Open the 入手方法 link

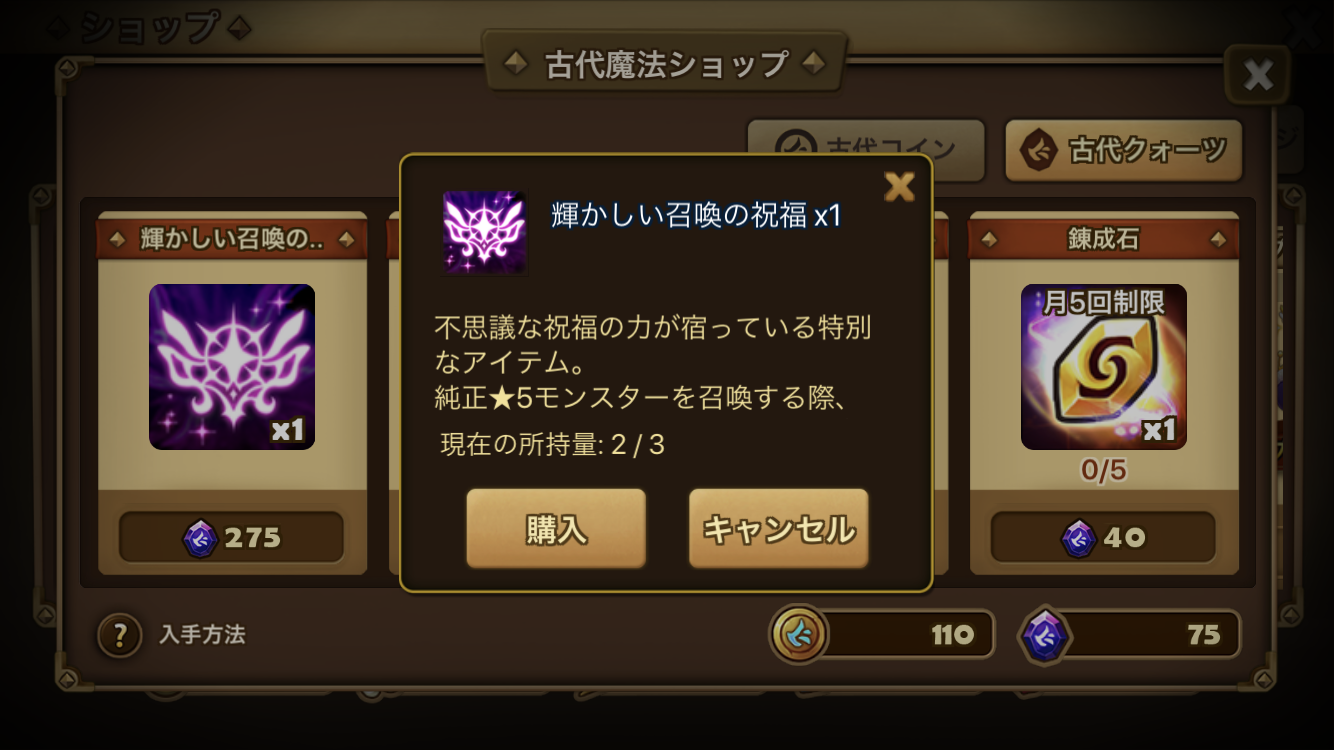tap(202, 635)
